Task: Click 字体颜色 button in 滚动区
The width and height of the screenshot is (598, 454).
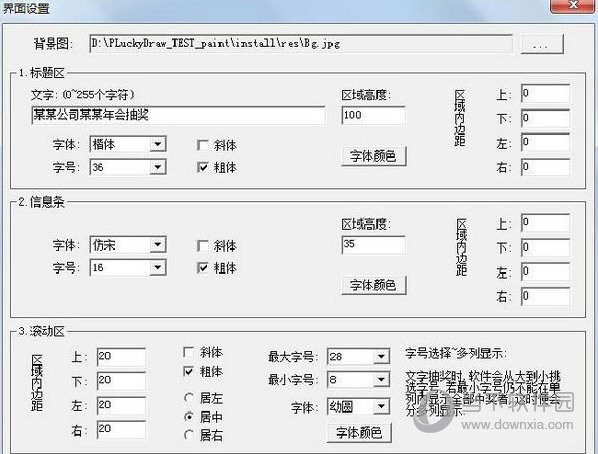Action: 359,433
